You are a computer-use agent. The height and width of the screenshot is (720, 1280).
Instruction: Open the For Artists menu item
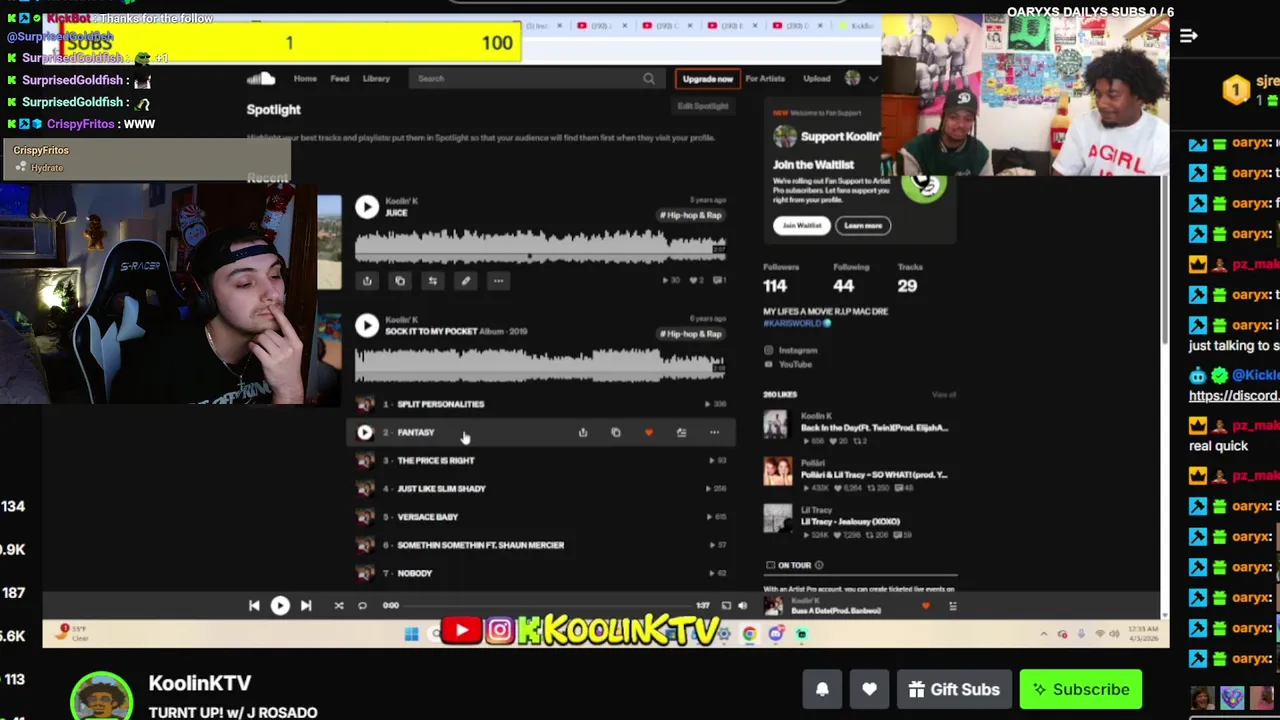(765, 78)
